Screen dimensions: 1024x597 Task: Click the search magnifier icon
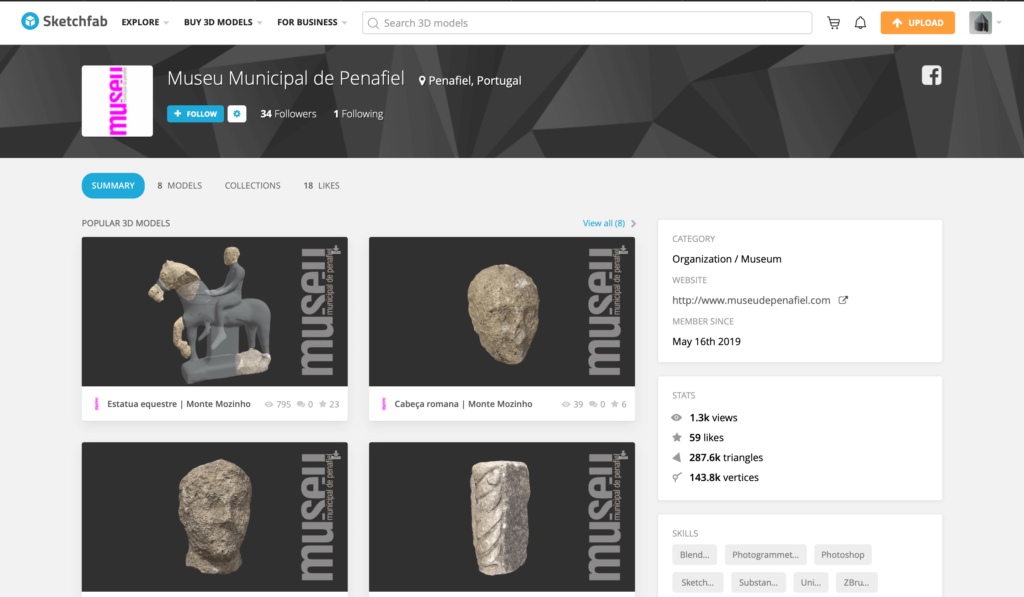click(373, 24)
